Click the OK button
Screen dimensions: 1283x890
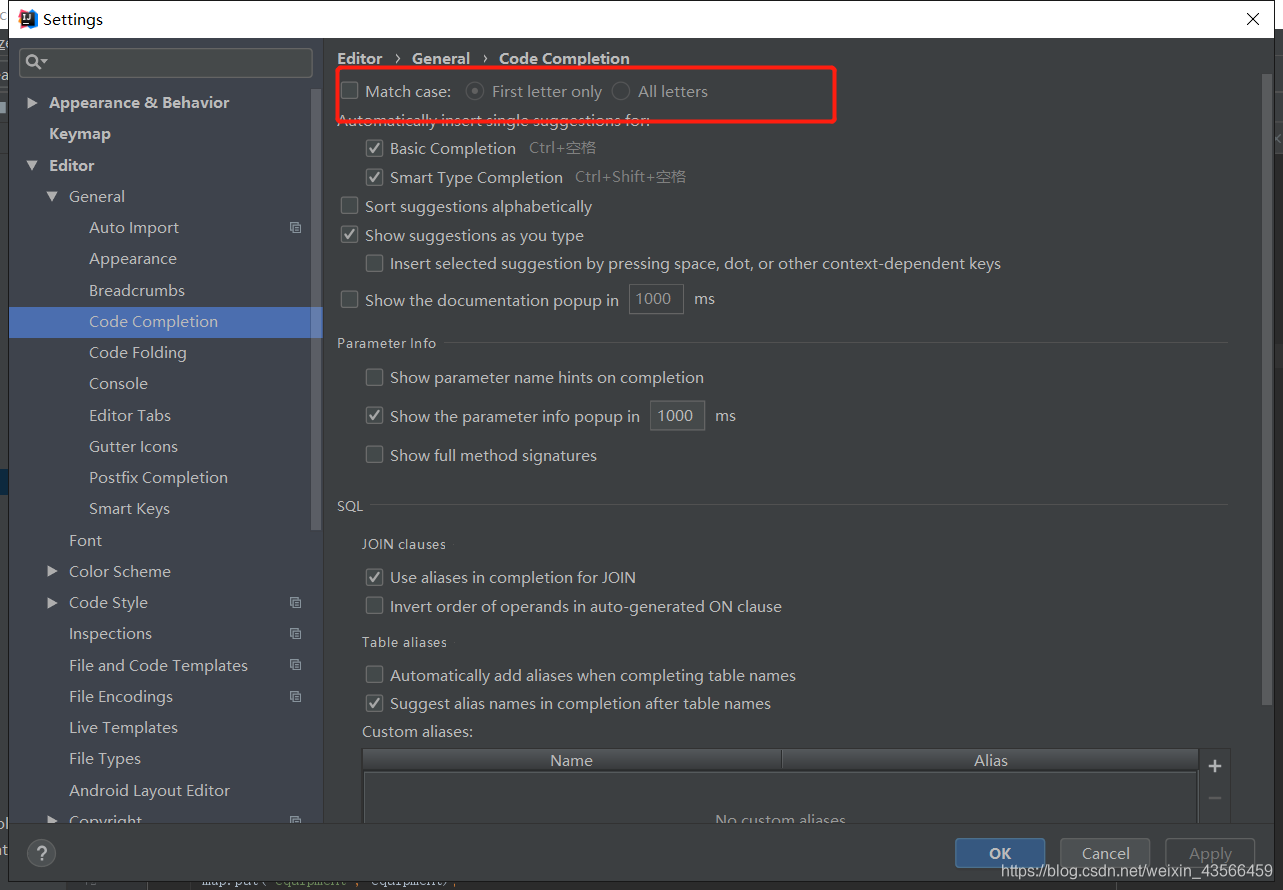pyautogui.click(x=1000, y=853)
